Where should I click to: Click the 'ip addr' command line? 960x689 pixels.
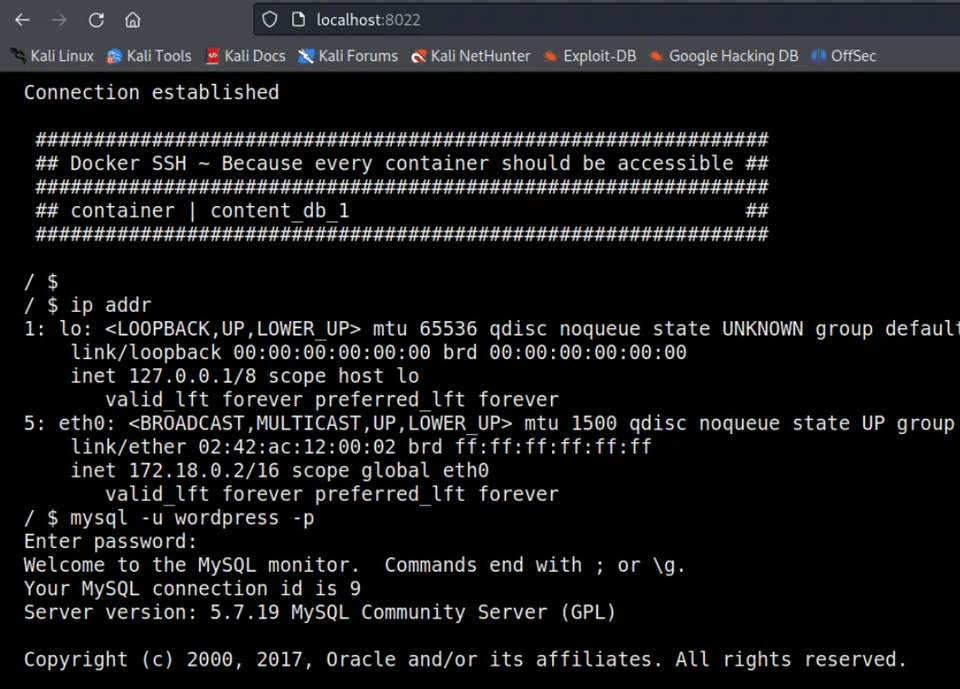88,305
